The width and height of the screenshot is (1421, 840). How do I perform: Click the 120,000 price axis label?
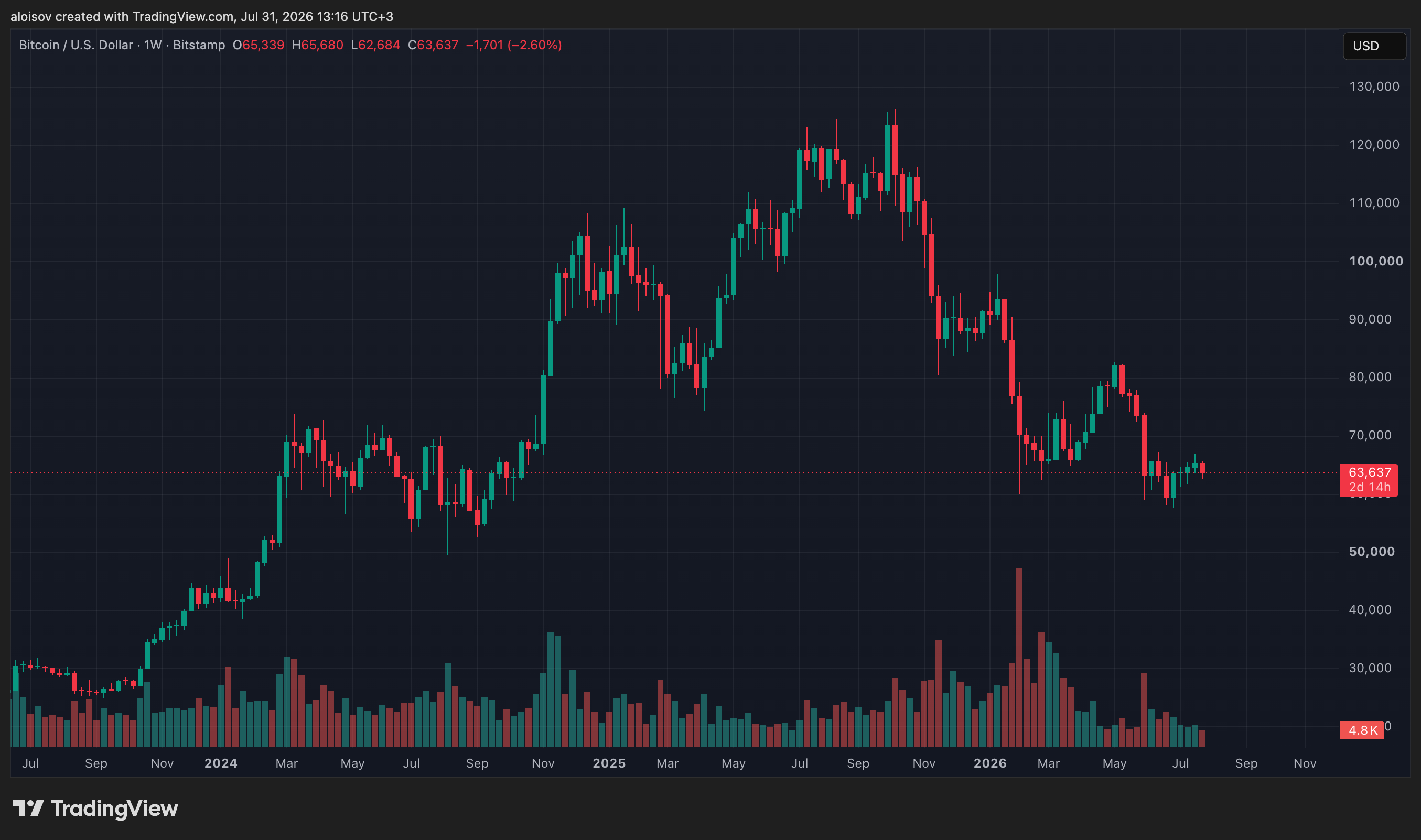[1374, 145]
